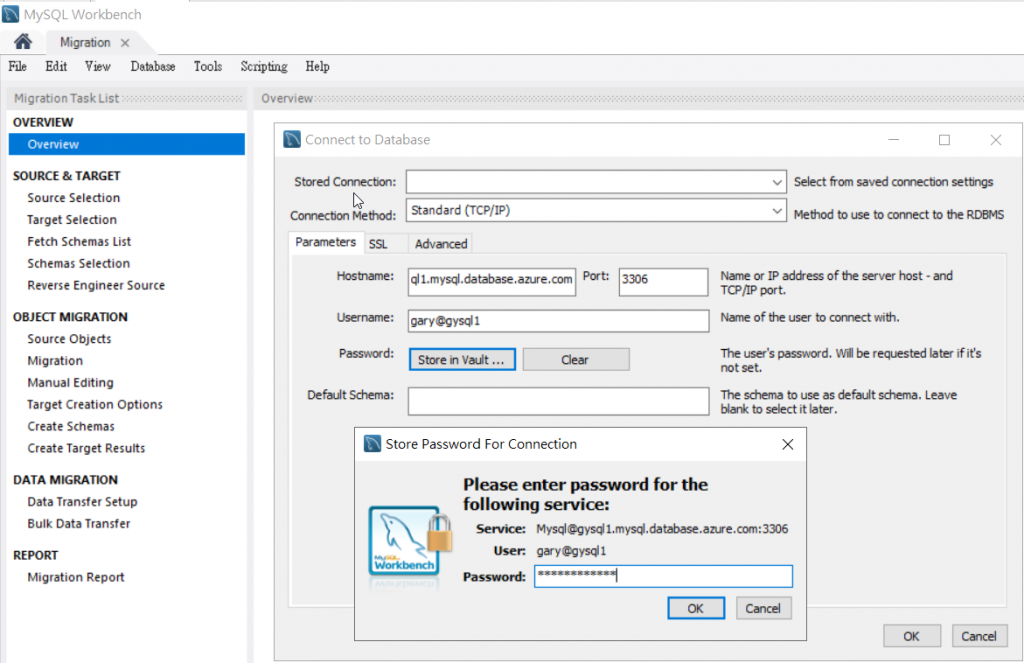Image resolution: width=1024 pixels, height=663 pixels.
Task: Go to the Workbench home icon tab
Action: click(x=23, y=42)
